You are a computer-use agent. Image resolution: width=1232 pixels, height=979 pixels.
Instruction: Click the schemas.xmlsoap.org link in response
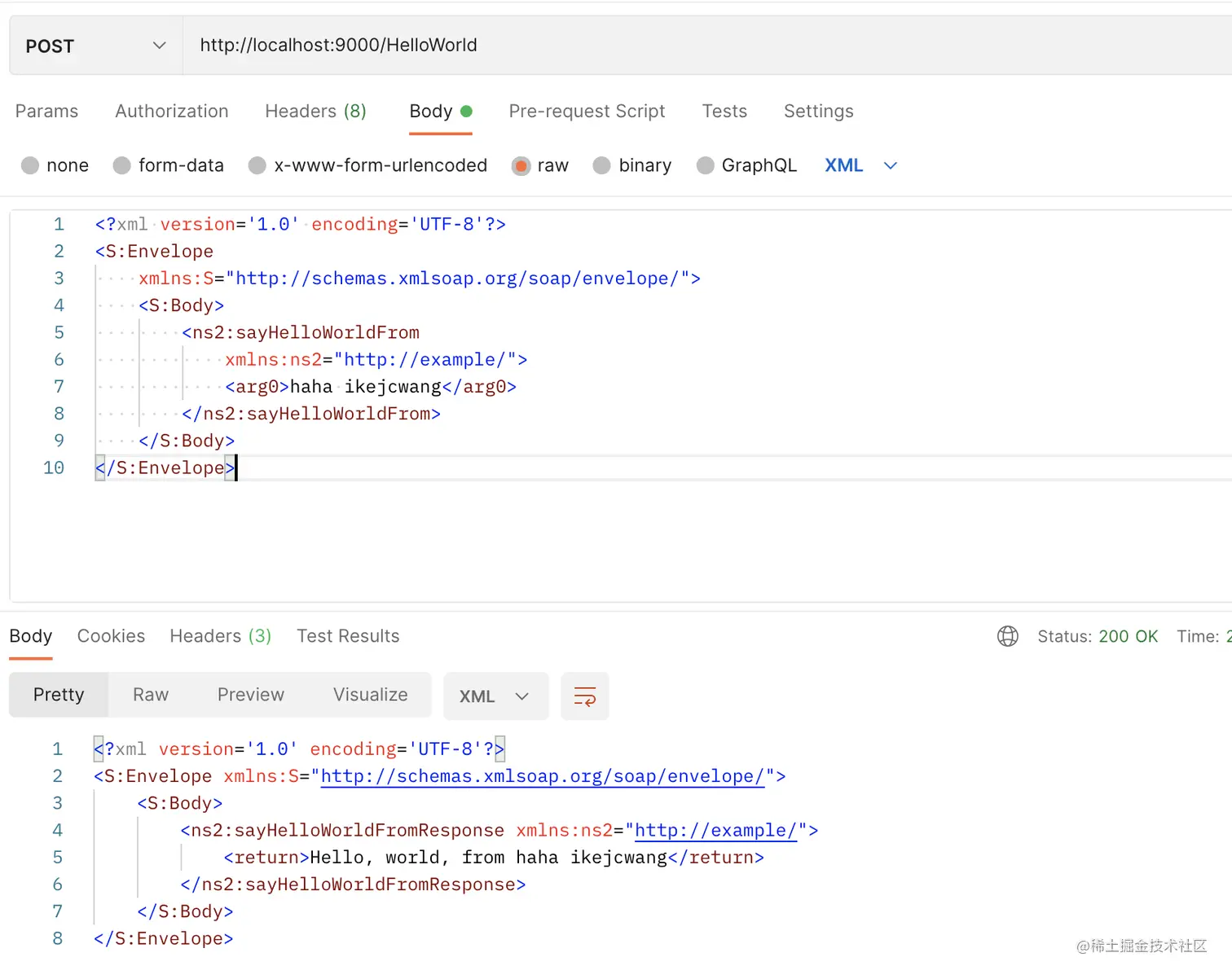click(x=542, y=776)
